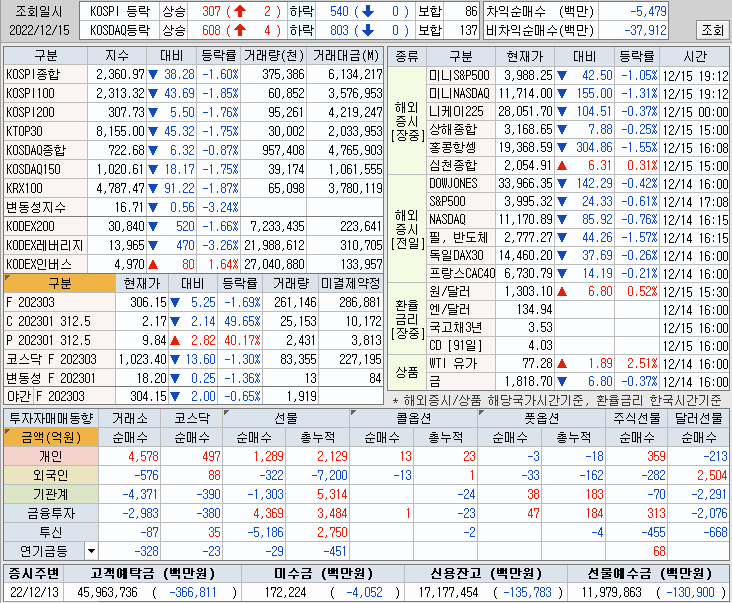The width and height of the screenshot is (732, 603).
Task: Click the red up triangle in P 202301 312.5 row
Action: pos(175,341)
